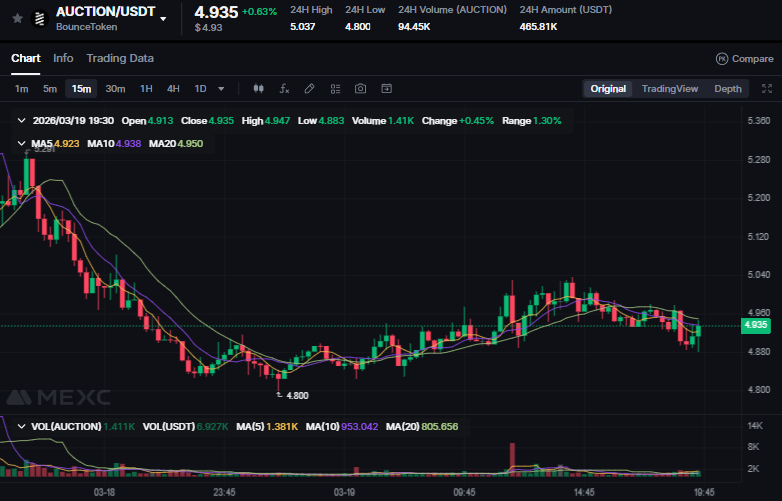Open the indicators fx icon
This screenshot has width=782, height=501.
point(284,89)
